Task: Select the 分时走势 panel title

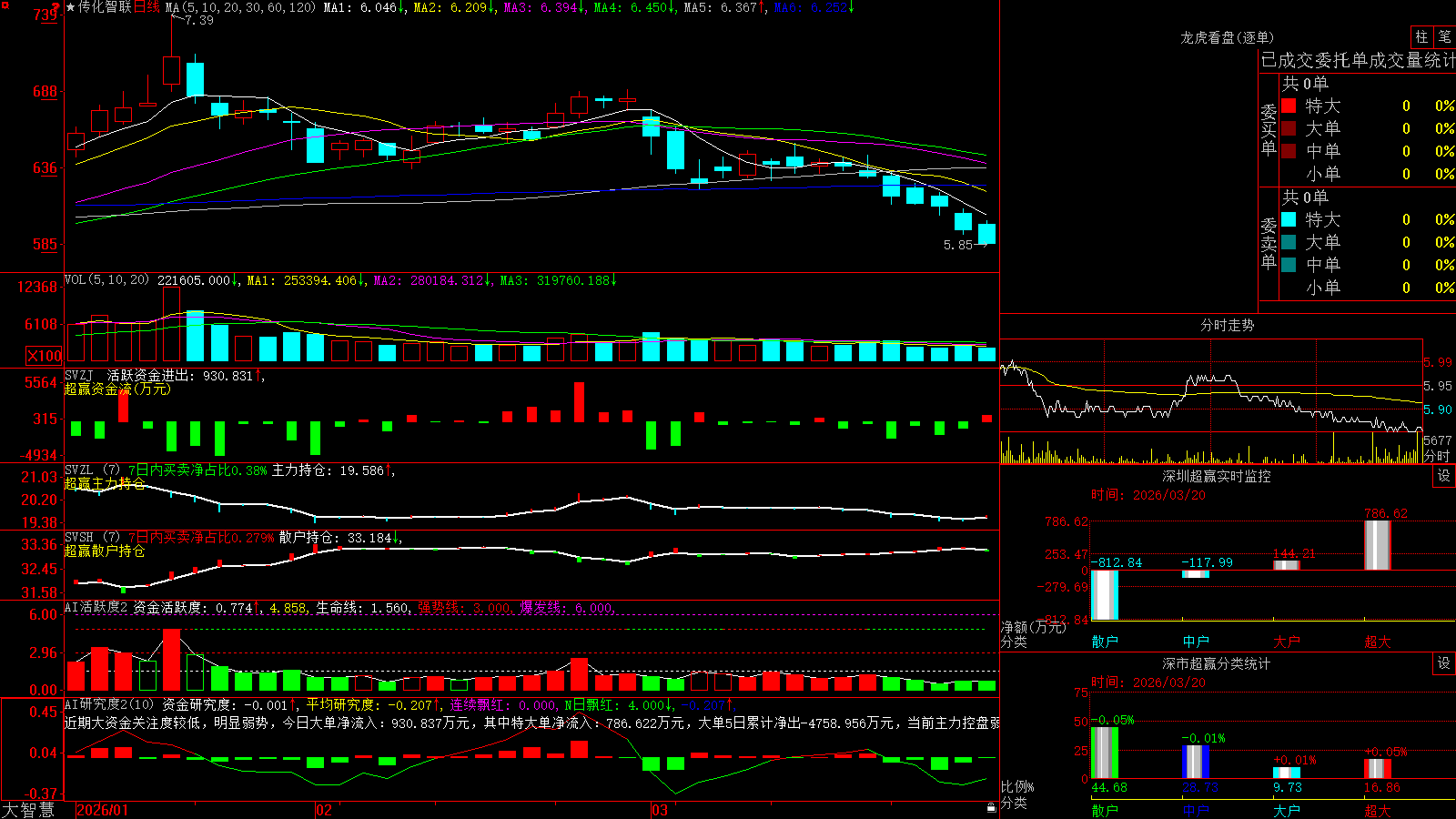Action: [x=1227, y=325]
